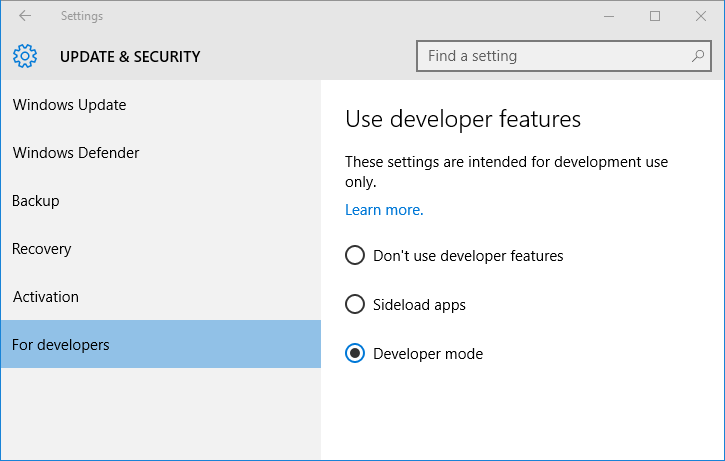
Task: Click the magnifier search icon
Action: tap(697, 56)
